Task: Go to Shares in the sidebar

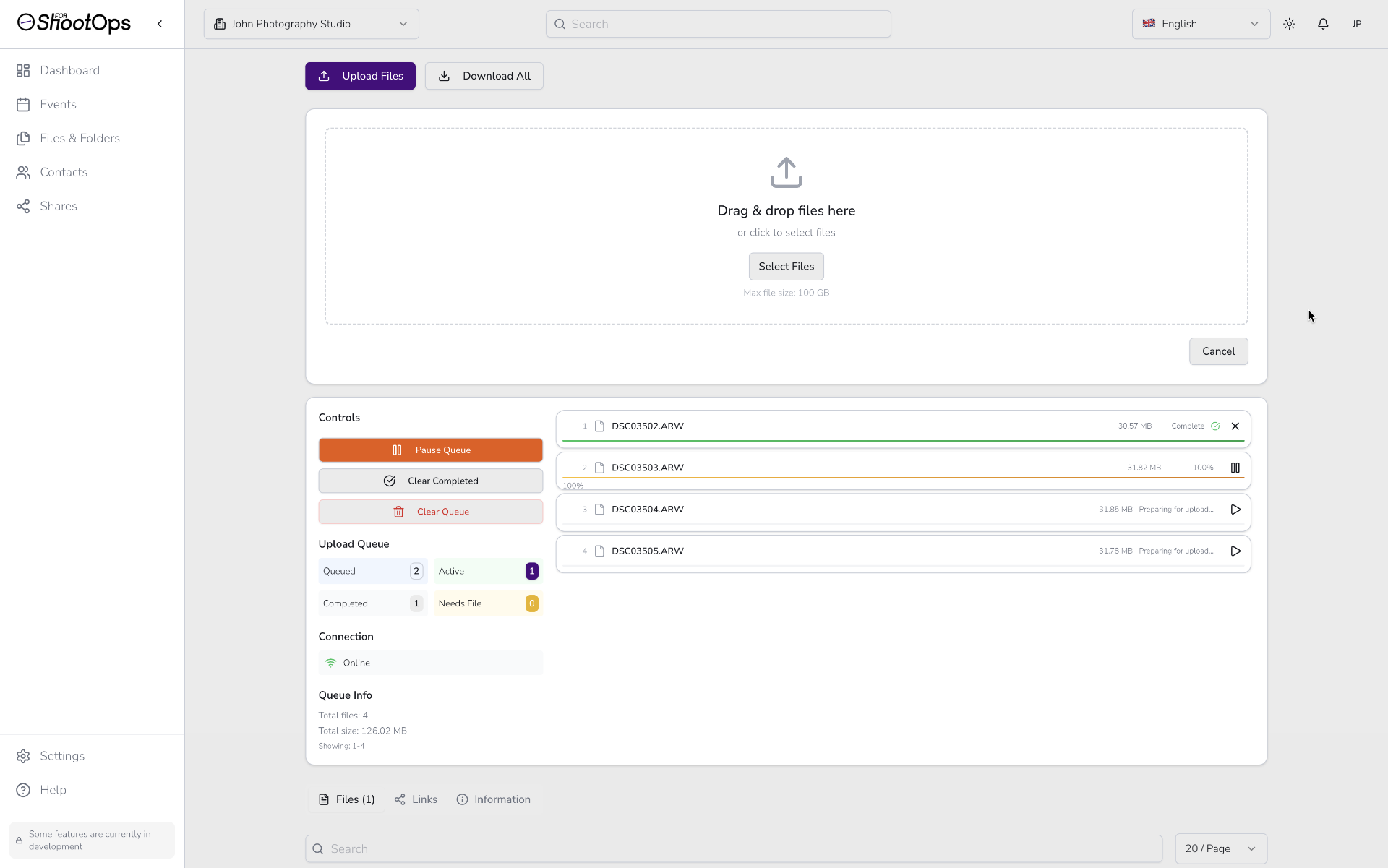Action: (58, 206)
